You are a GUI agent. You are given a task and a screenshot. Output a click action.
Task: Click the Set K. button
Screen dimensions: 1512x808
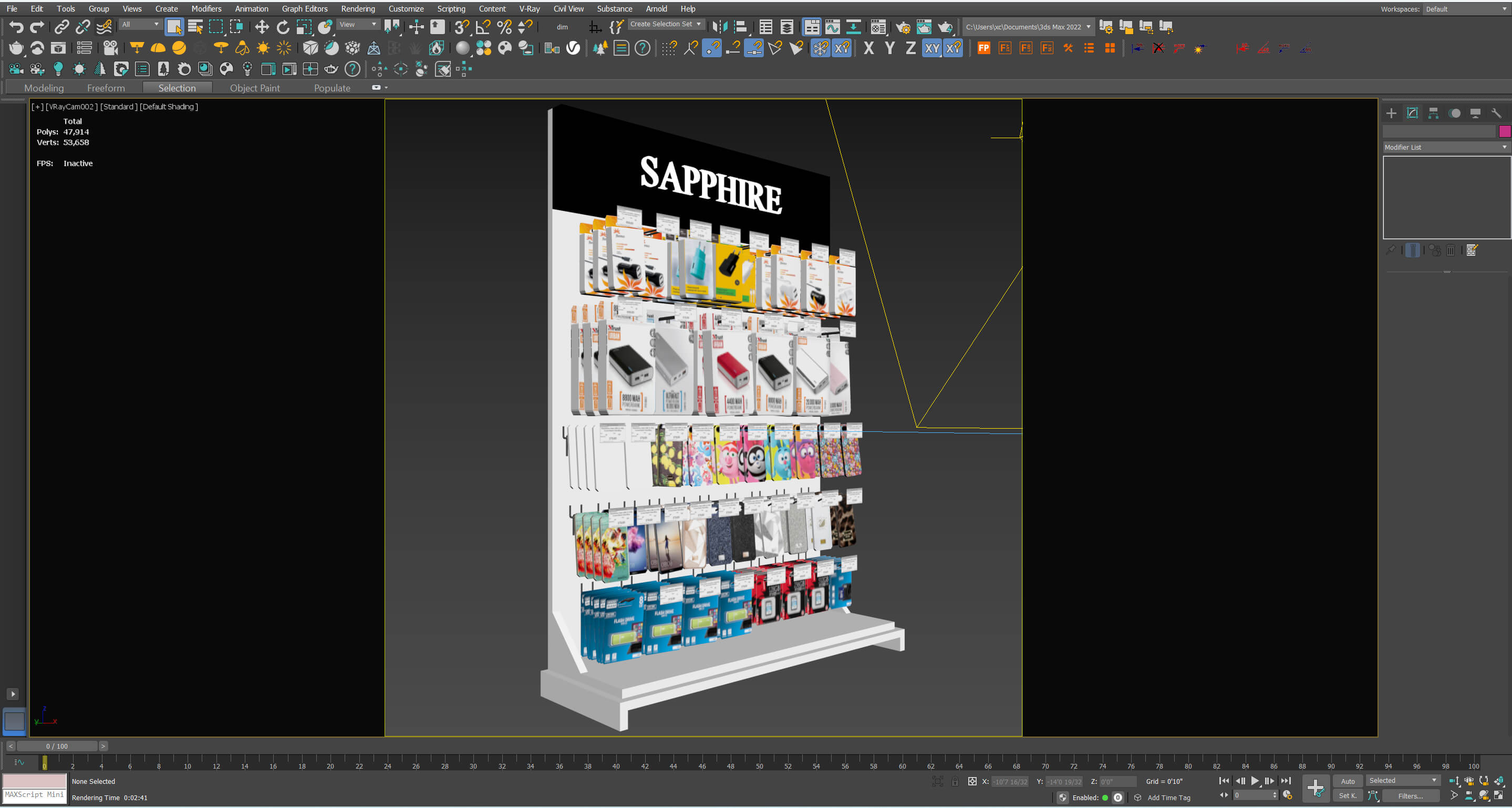tap(1348, 796)
